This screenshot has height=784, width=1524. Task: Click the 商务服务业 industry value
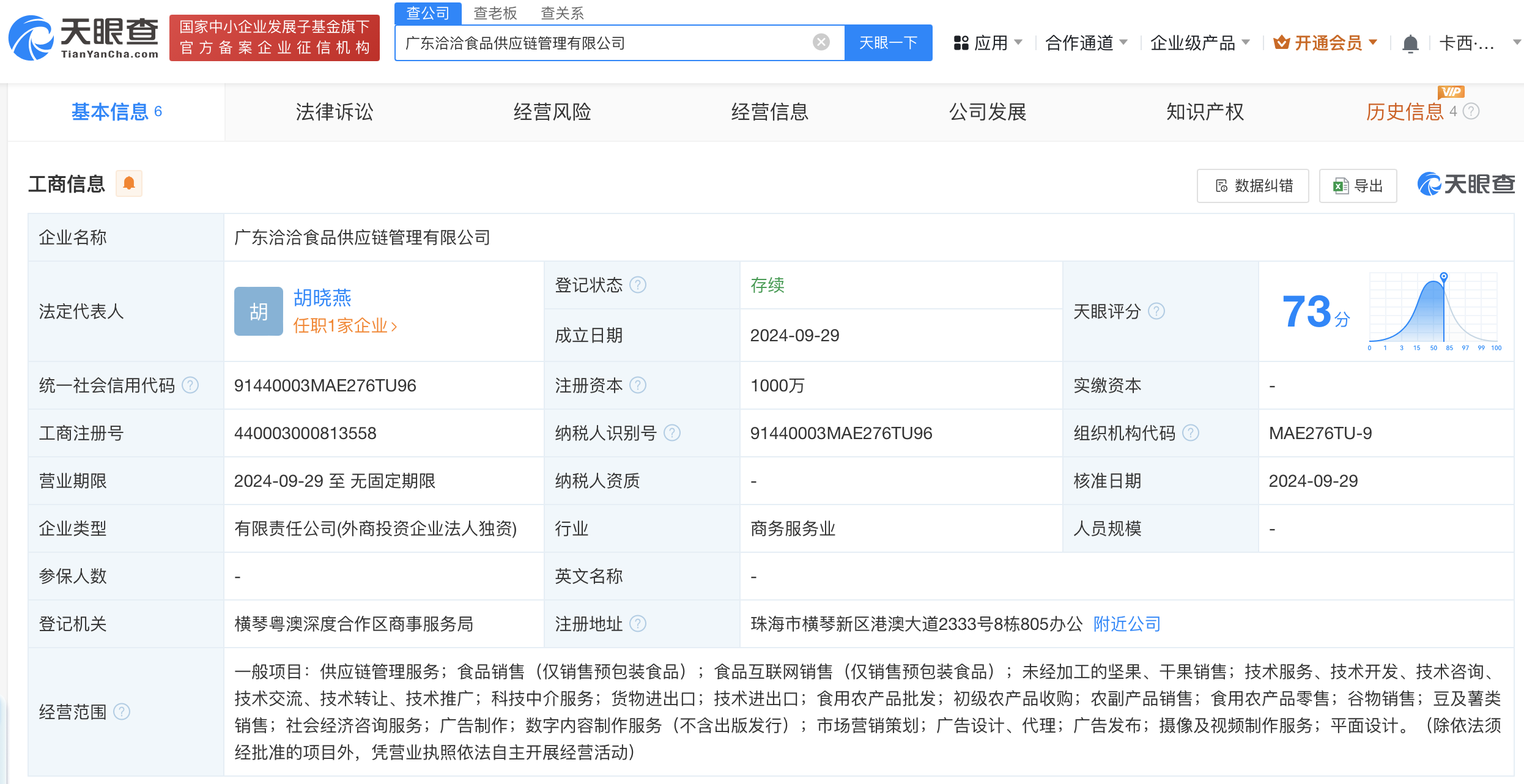[793, 528]
